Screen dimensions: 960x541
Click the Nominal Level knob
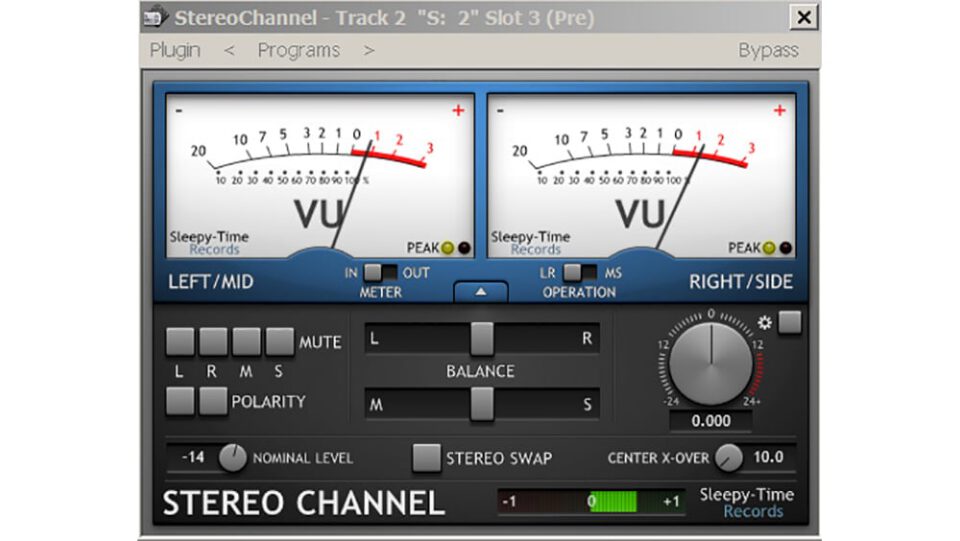[x=233, y=458]
